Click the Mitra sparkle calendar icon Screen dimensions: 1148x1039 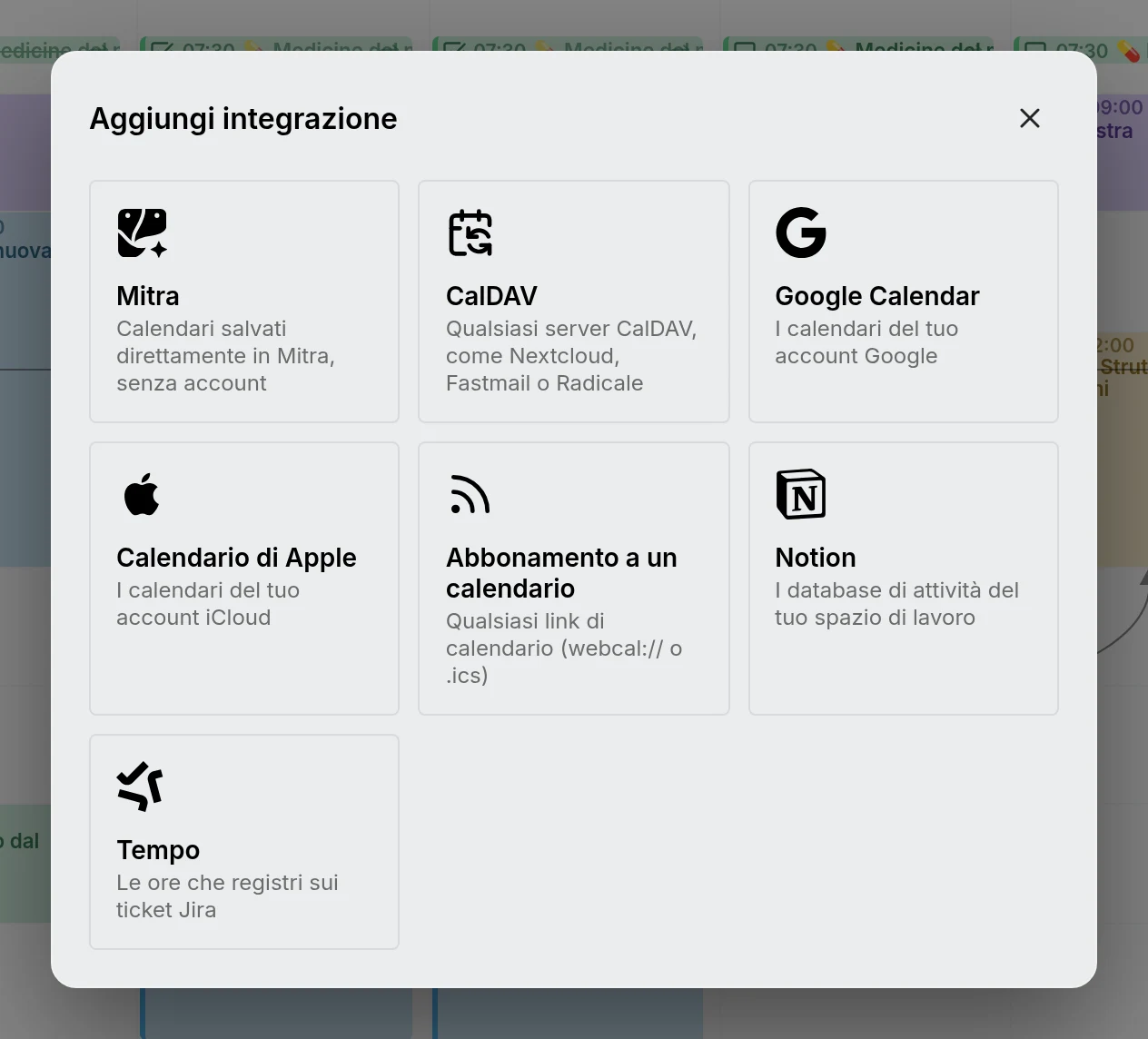[x=143, y=233]
